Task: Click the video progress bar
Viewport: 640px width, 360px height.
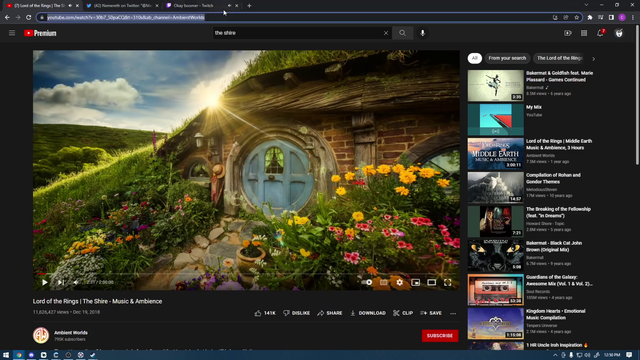Action: pos(246,273)
